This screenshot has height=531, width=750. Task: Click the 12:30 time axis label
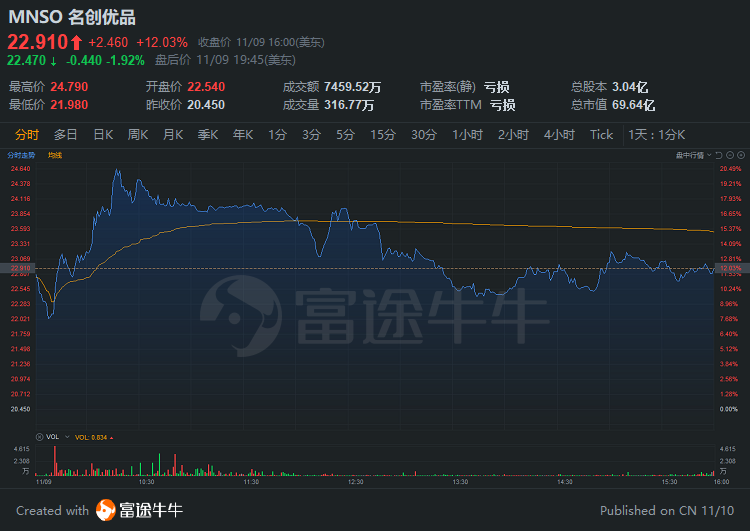355,481
